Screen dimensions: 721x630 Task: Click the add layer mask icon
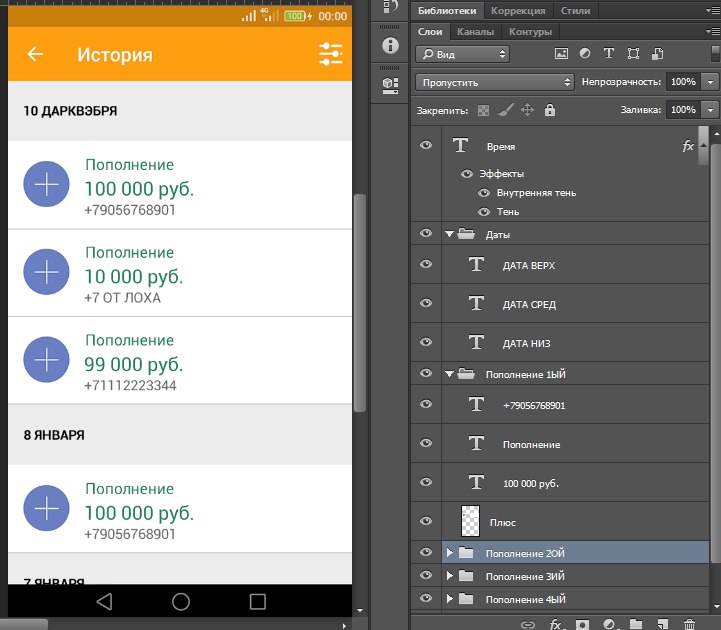click(581, 624)
